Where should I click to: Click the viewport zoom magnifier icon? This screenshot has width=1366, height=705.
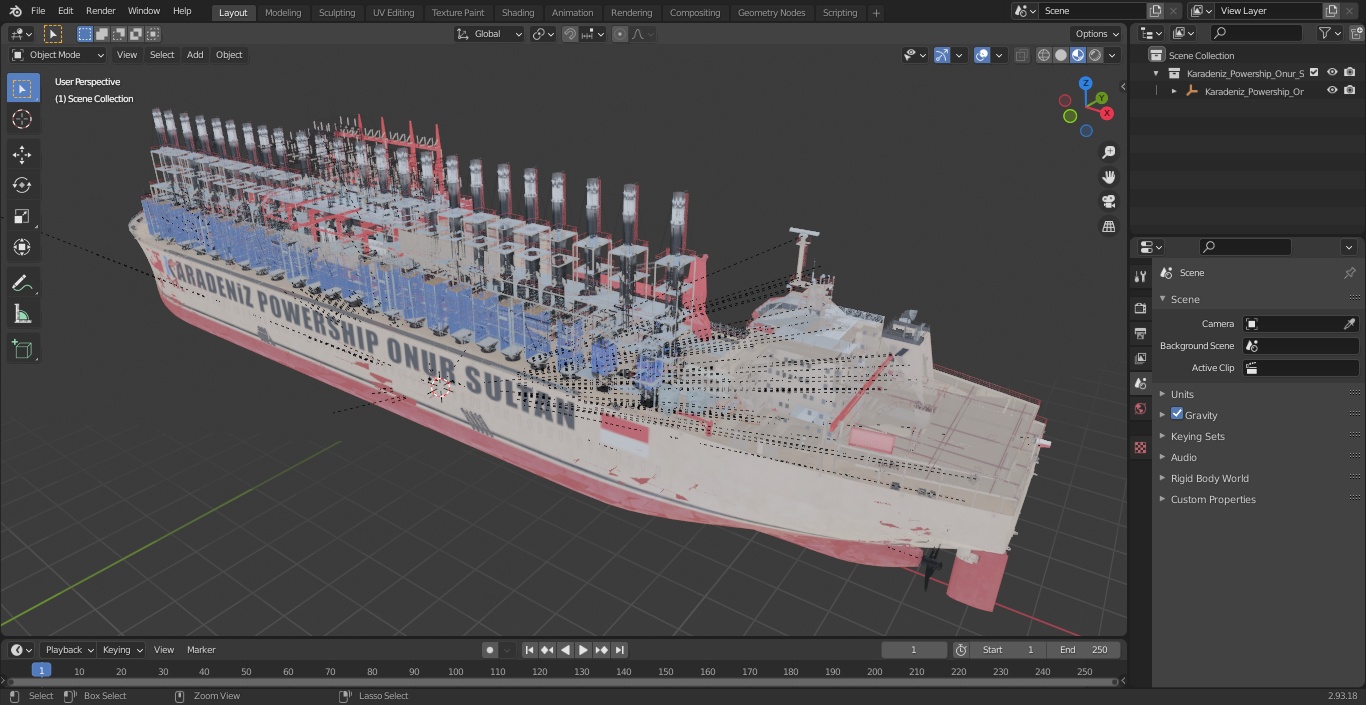1108,152
